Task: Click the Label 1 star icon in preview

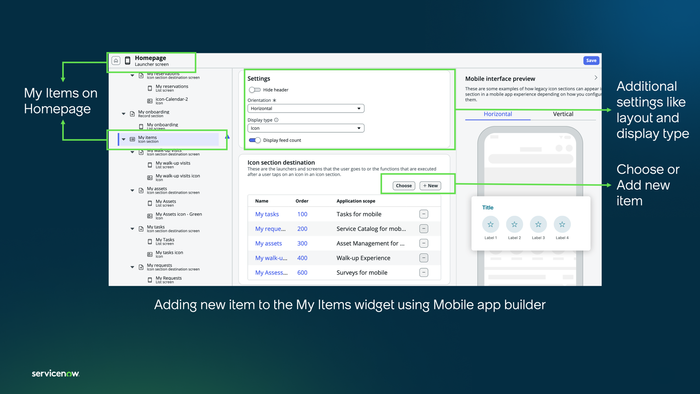Action: tap(491, 224)
